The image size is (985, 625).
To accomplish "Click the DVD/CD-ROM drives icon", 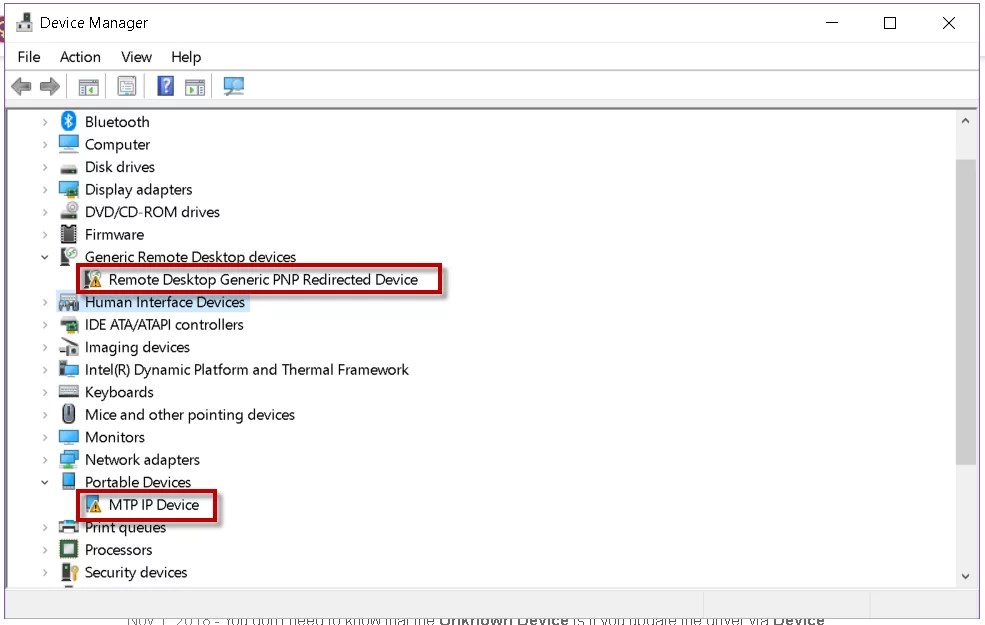I will (x=69, y=212).
